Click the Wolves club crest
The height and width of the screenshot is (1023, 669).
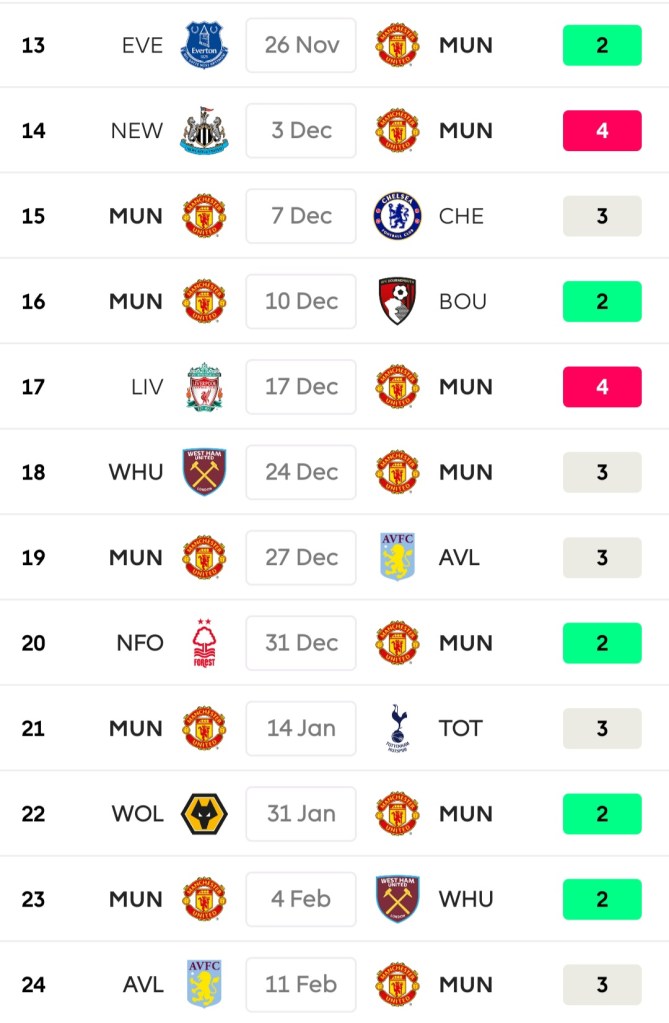[x=204, y=814]
